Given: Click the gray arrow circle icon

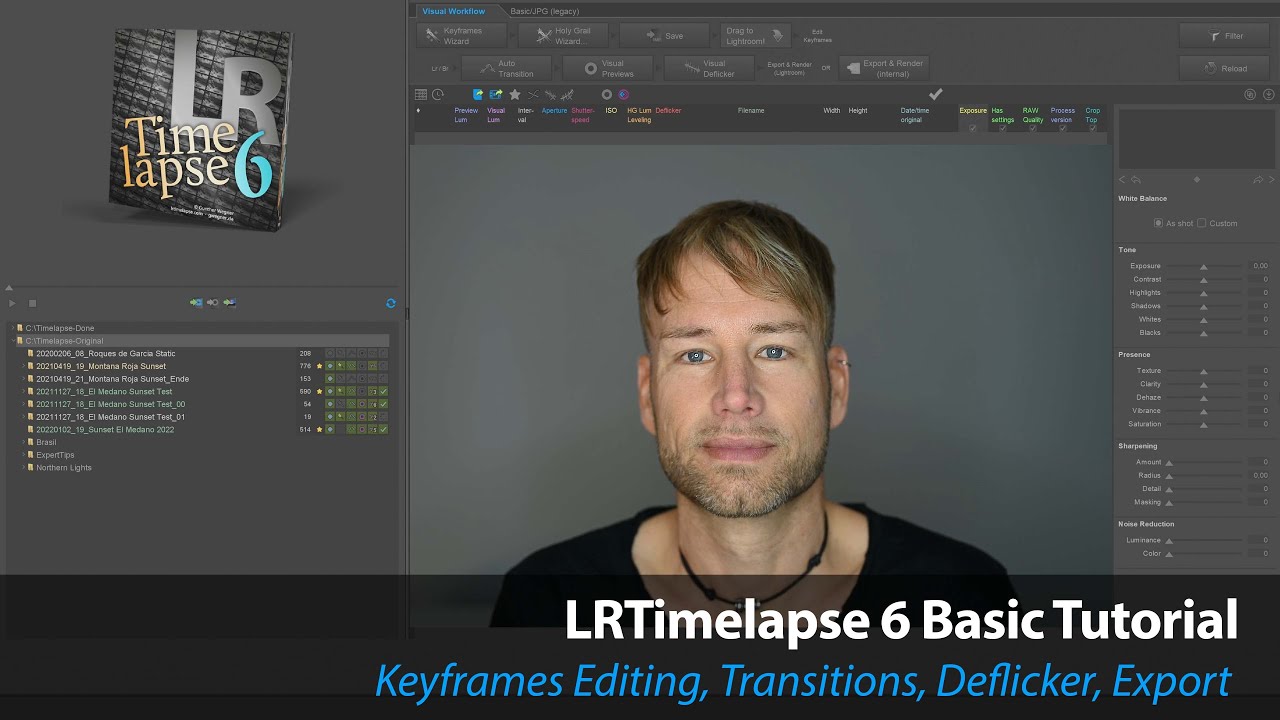Looking at the screenshot, I should 213,302.
